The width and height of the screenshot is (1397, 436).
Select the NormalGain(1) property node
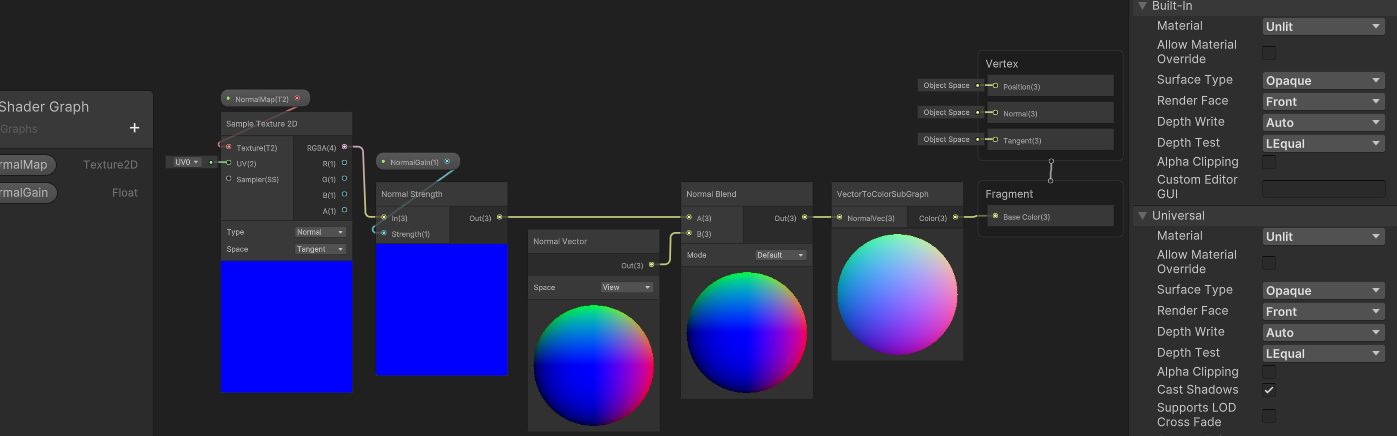pyautogui.click(x=418, y=162)
